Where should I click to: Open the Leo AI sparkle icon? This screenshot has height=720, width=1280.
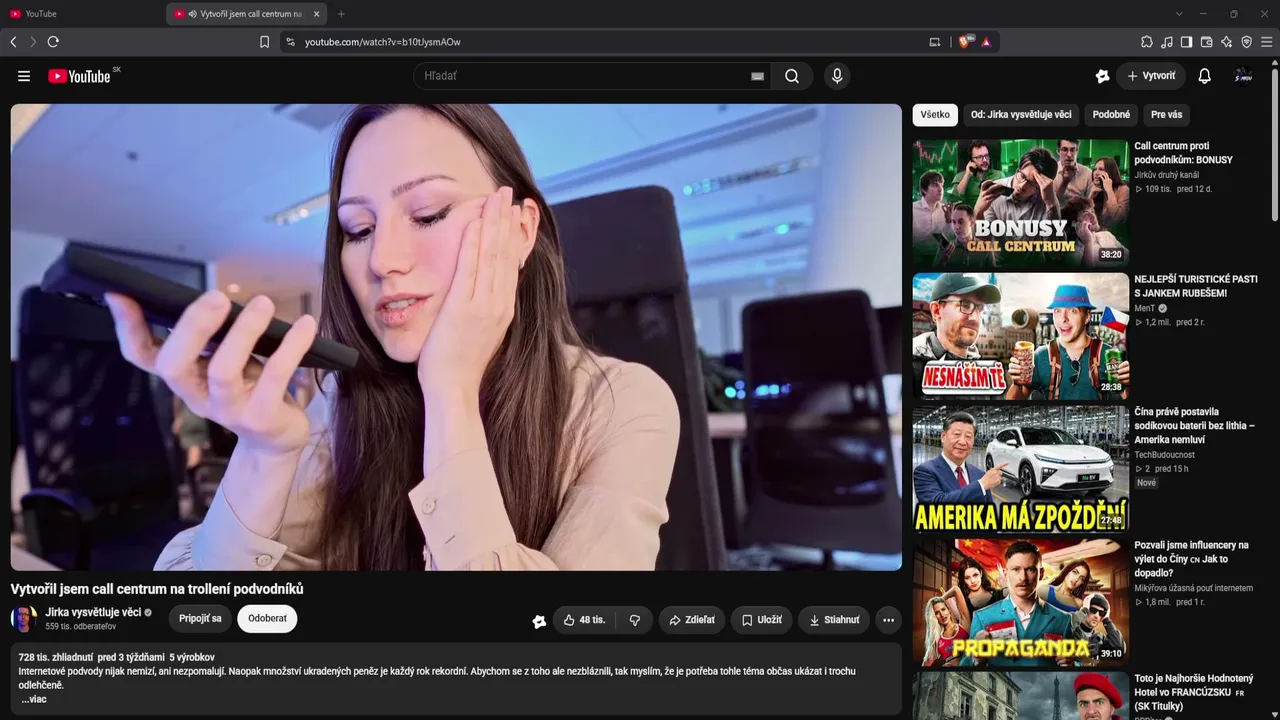click(1226, 42)
